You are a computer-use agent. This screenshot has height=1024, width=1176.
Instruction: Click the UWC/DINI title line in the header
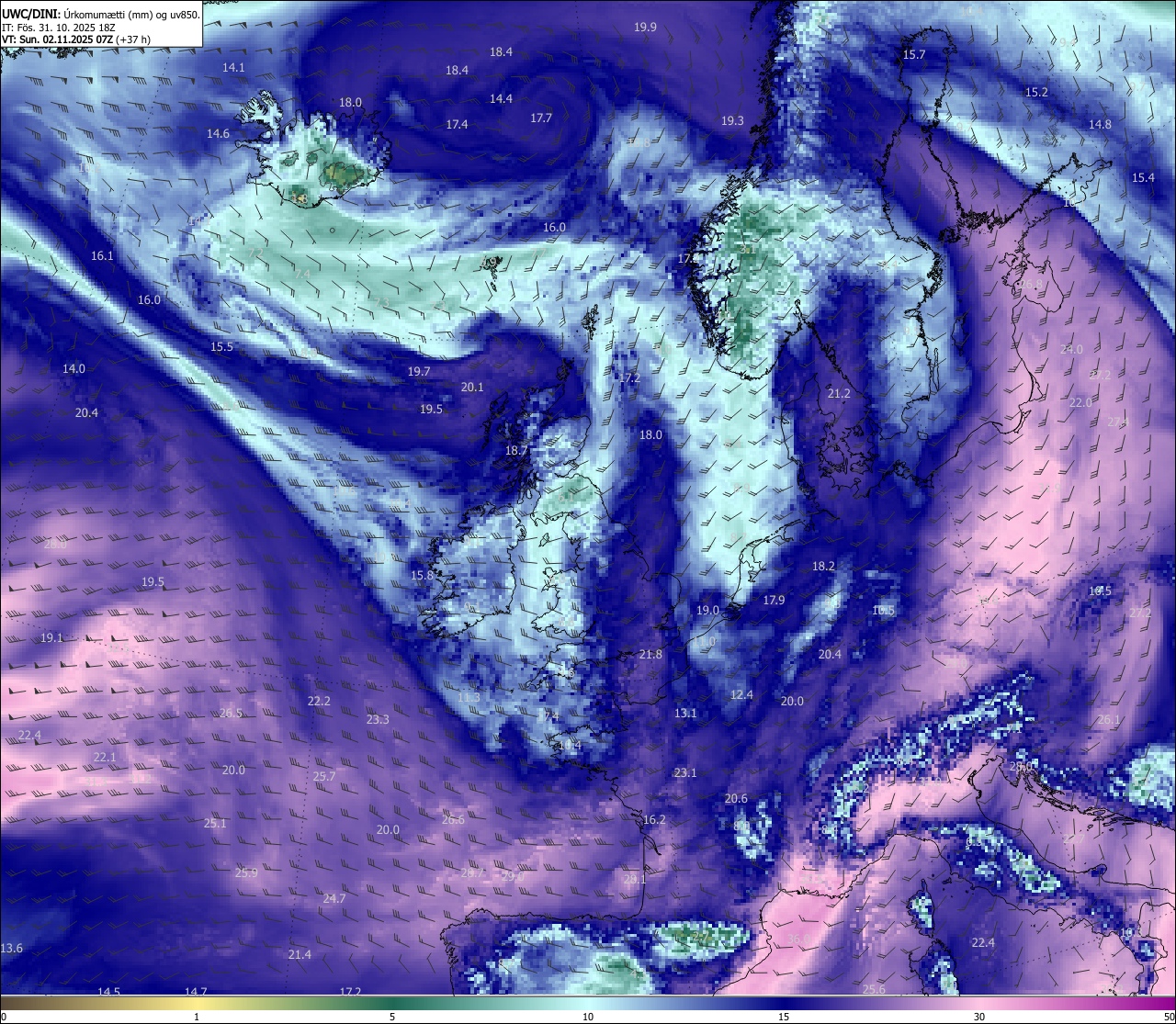click(101, 13)
